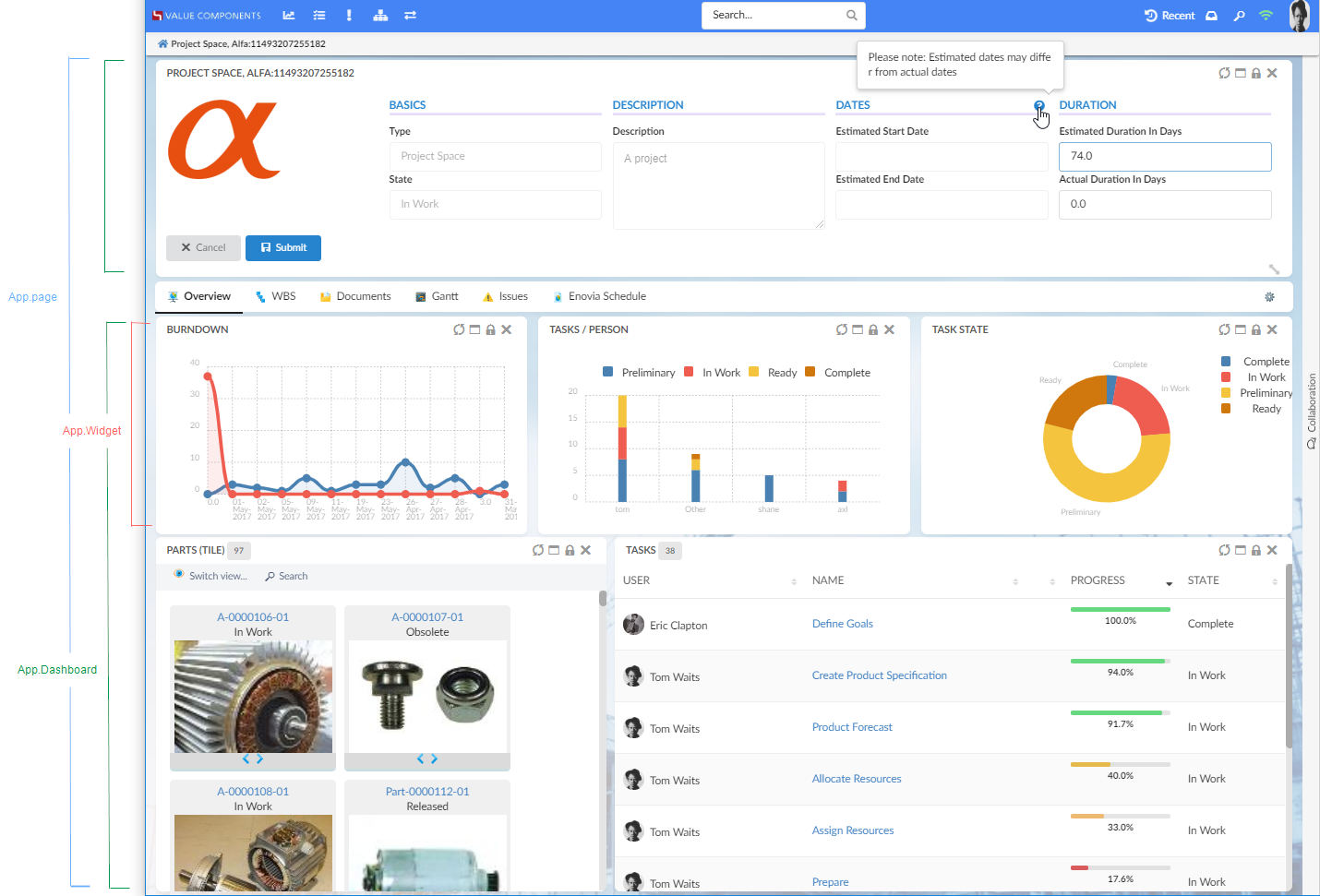Screen dimensions: 1320x896
Task: Click the swap arrows icon in header
Action: 411,16
